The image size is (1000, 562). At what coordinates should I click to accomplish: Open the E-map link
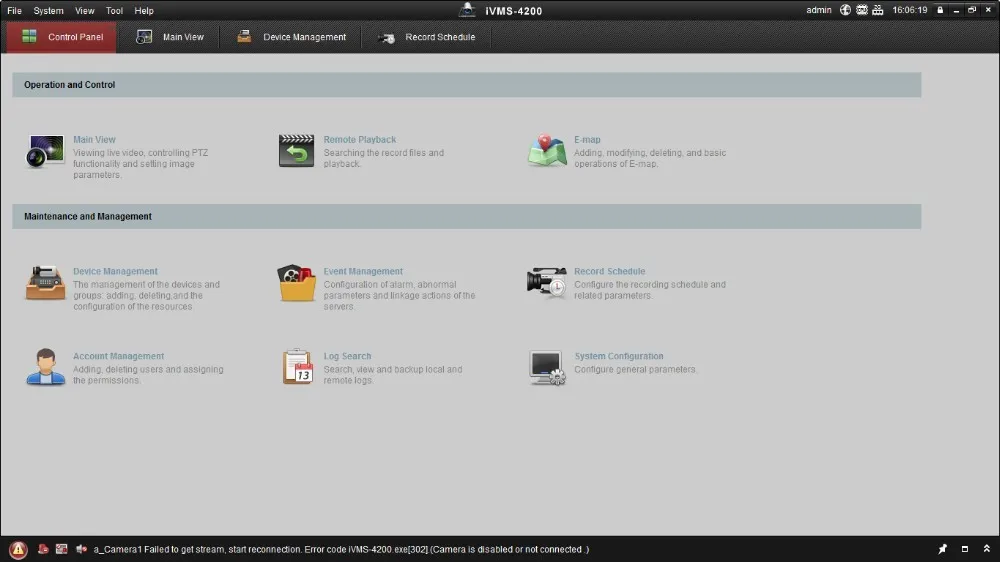click(587, 140)
